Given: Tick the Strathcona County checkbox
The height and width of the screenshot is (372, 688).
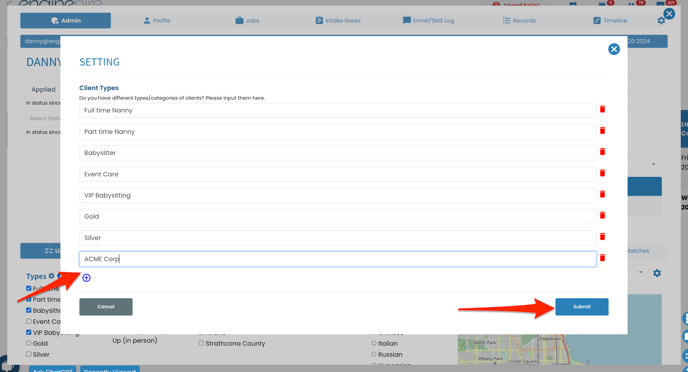Looking at the screenshot, I should [x=201, y=343].
